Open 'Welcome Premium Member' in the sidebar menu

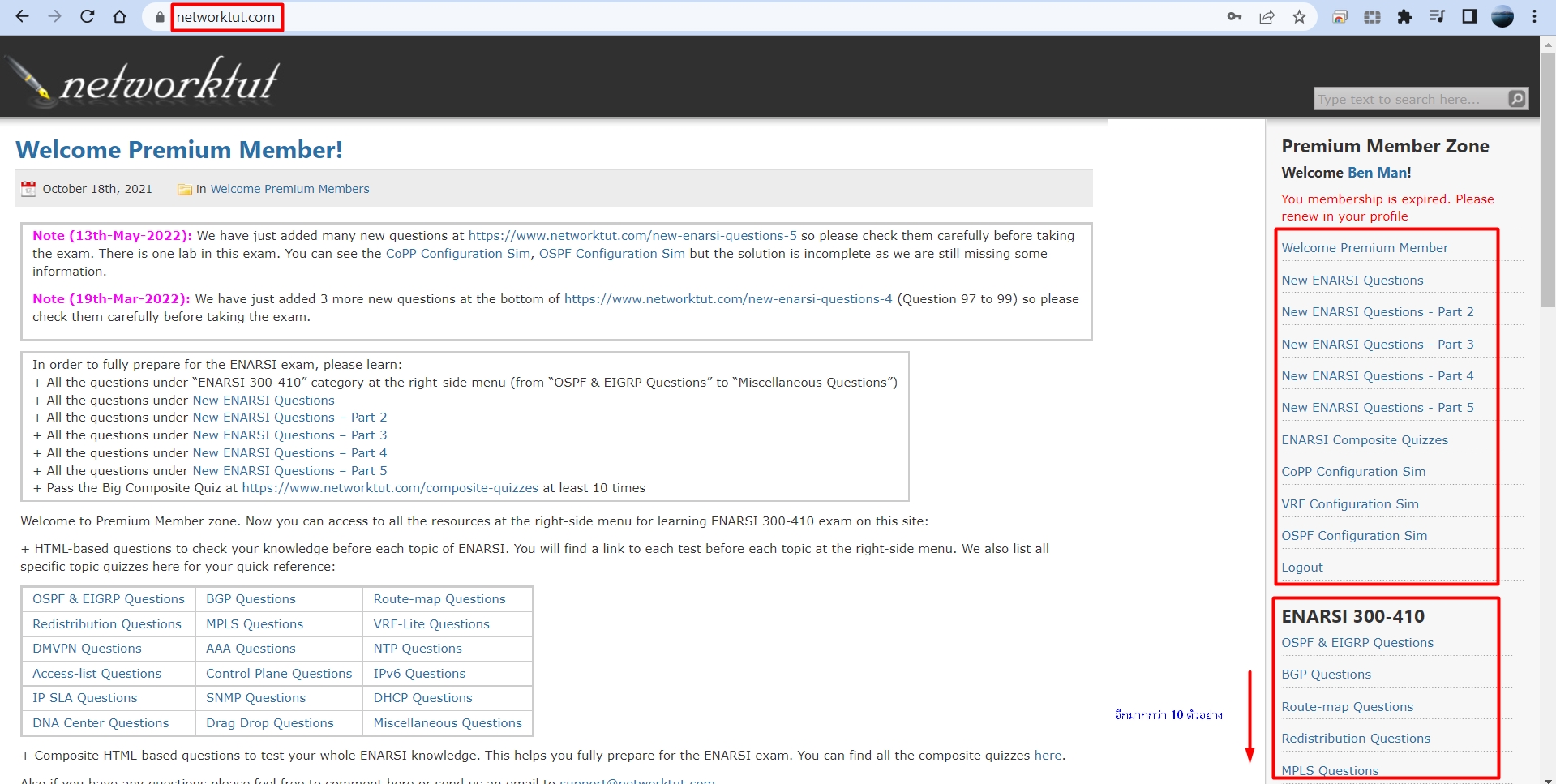point(1365,248)
